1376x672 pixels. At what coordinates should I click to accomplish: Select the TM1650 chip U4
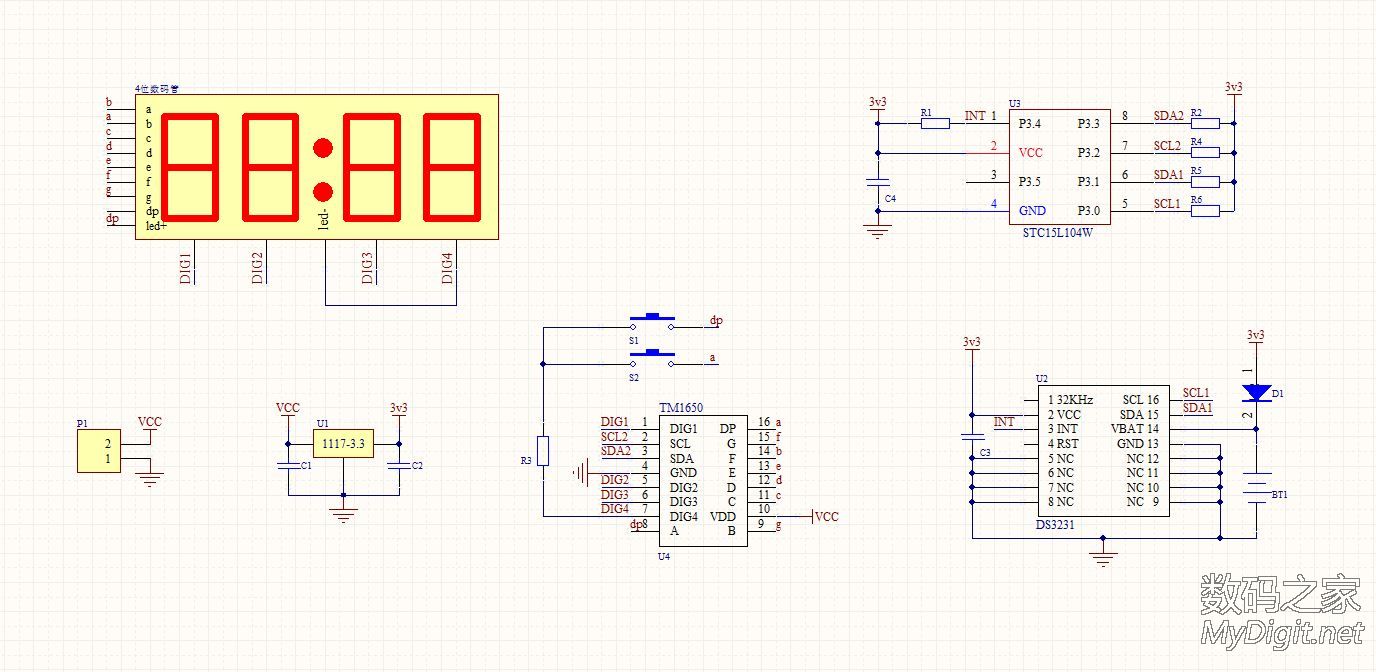click(x=703, y=480)
